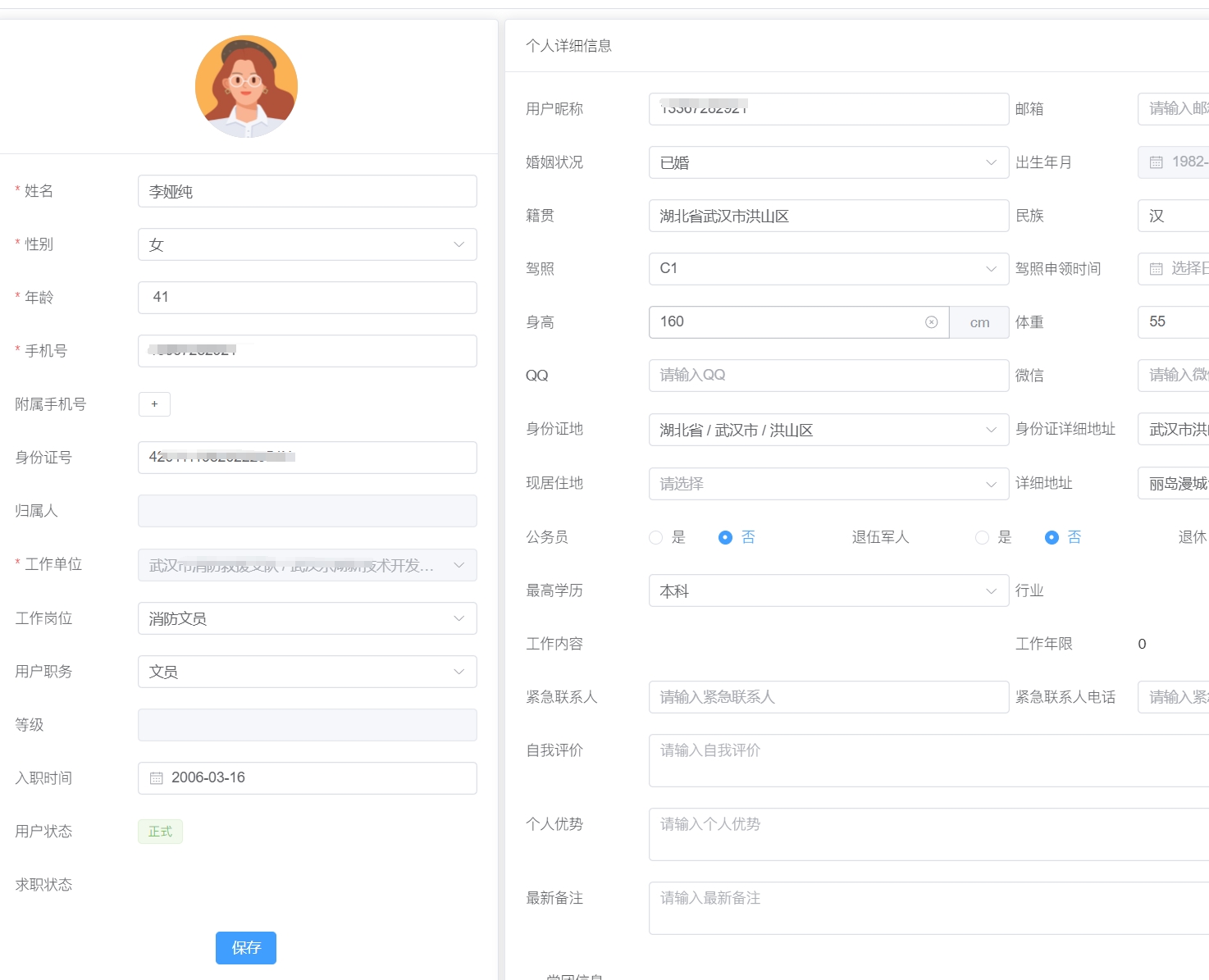Click the 姓名 input field
Screen dimensions: 1209x980
(x=307, y=191)
